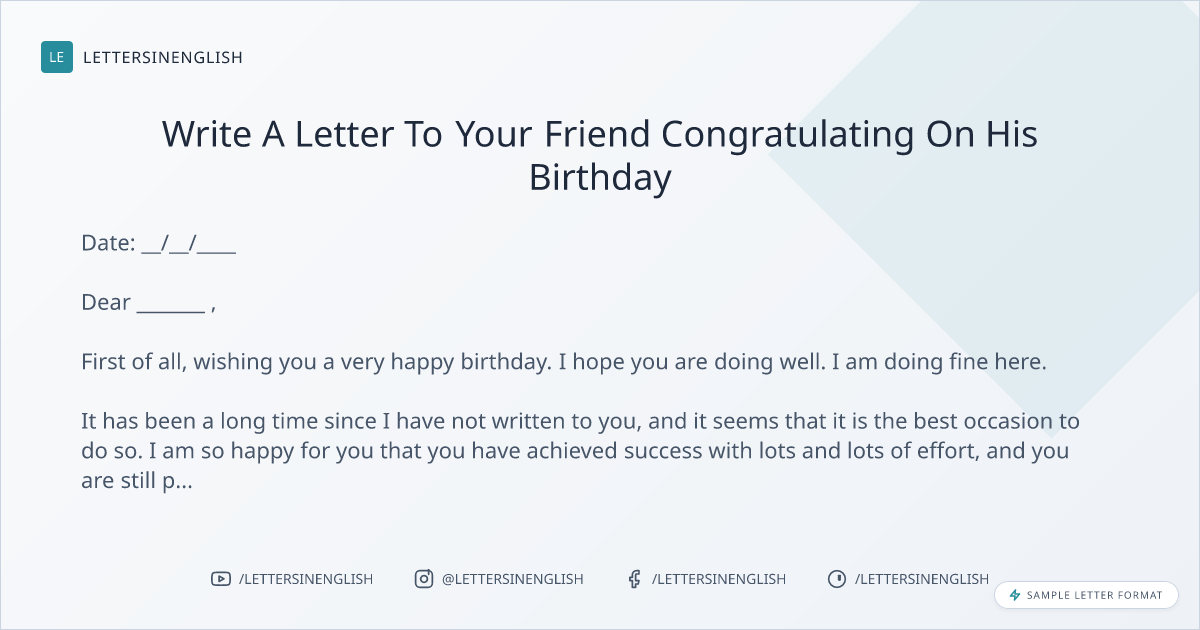This screenshot has width=1200, height=630.
Task: Click the 'First of all' paragraph
Action: 563,362
